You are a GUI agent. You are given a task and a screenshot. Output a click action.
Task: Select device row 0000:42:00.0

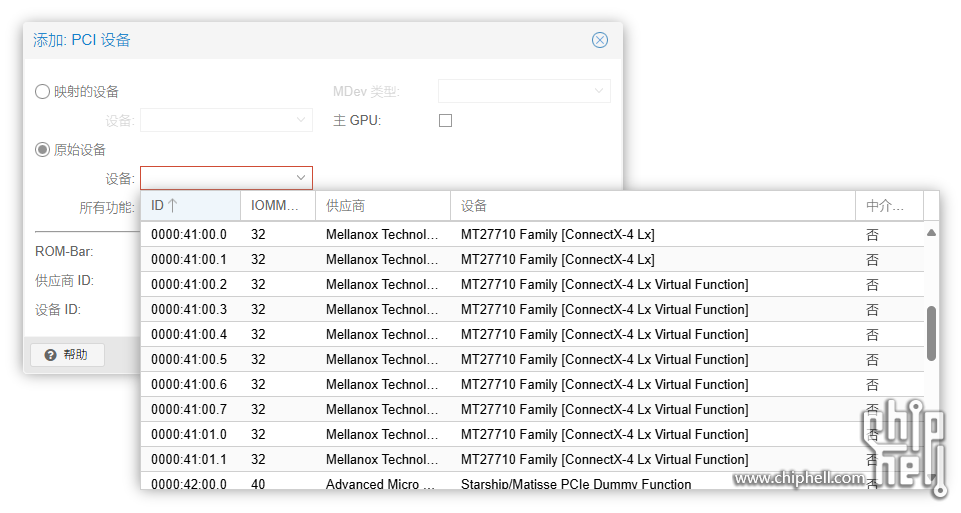coord(532,481)
